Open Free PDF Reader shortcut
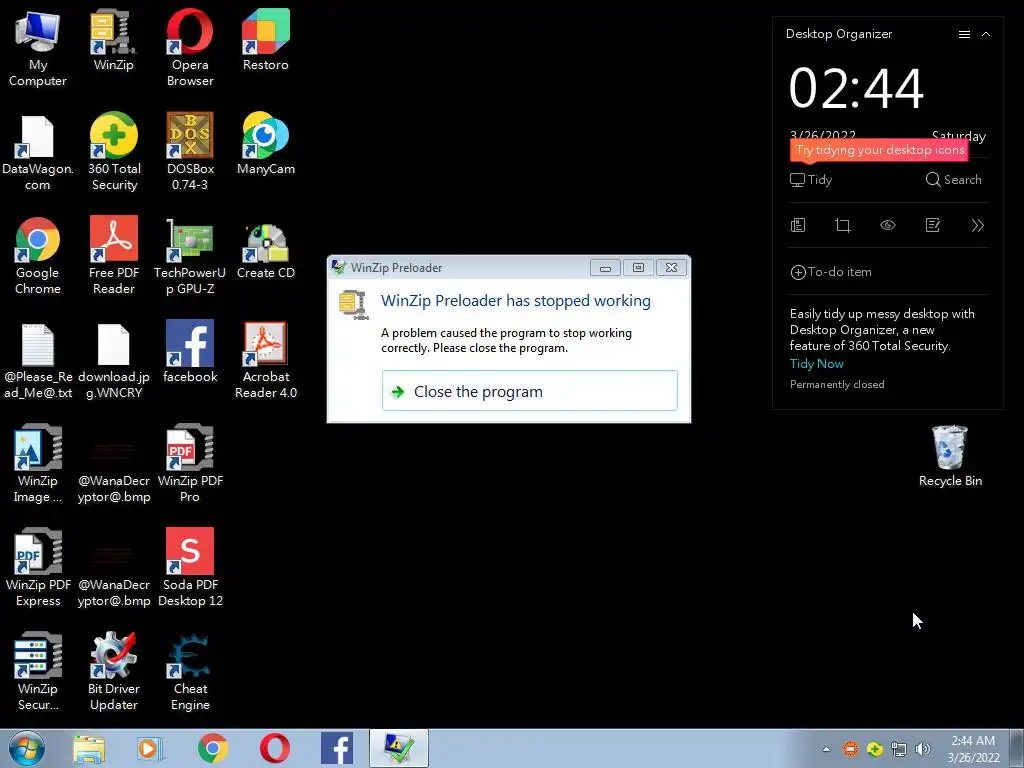Image resolution: width=1024 pixels, height=768 pixels. [114, 255]
